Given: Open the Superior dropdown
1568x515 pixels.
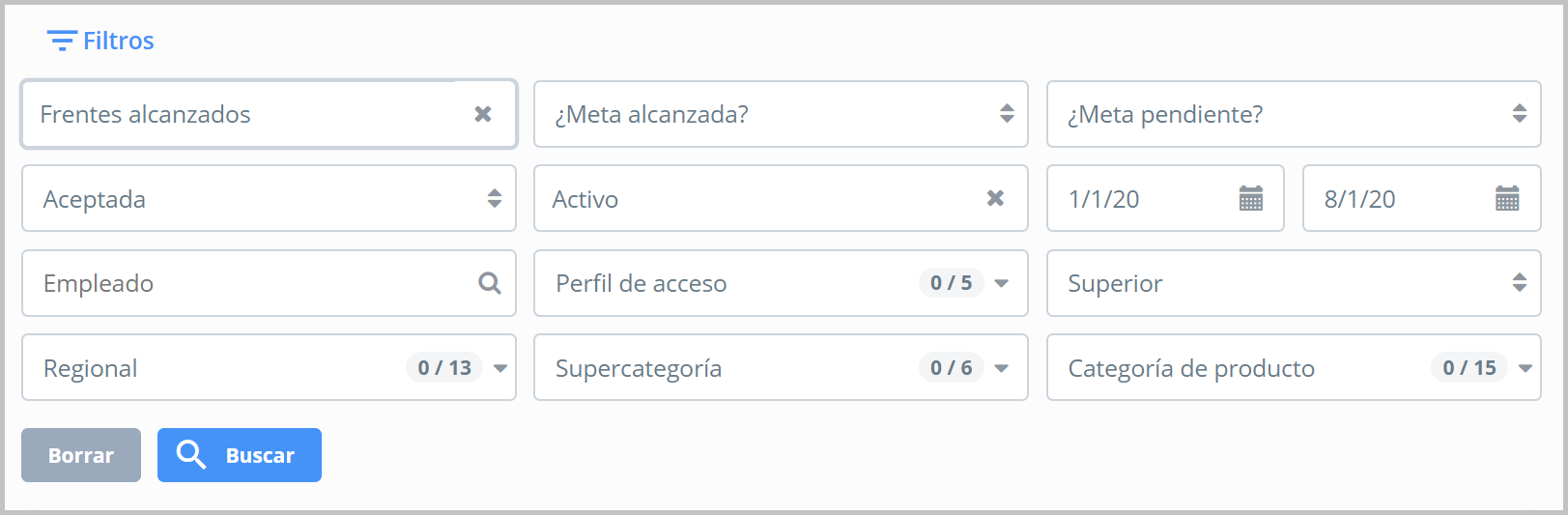Looking at the screenshot, I should point(1520,283).
